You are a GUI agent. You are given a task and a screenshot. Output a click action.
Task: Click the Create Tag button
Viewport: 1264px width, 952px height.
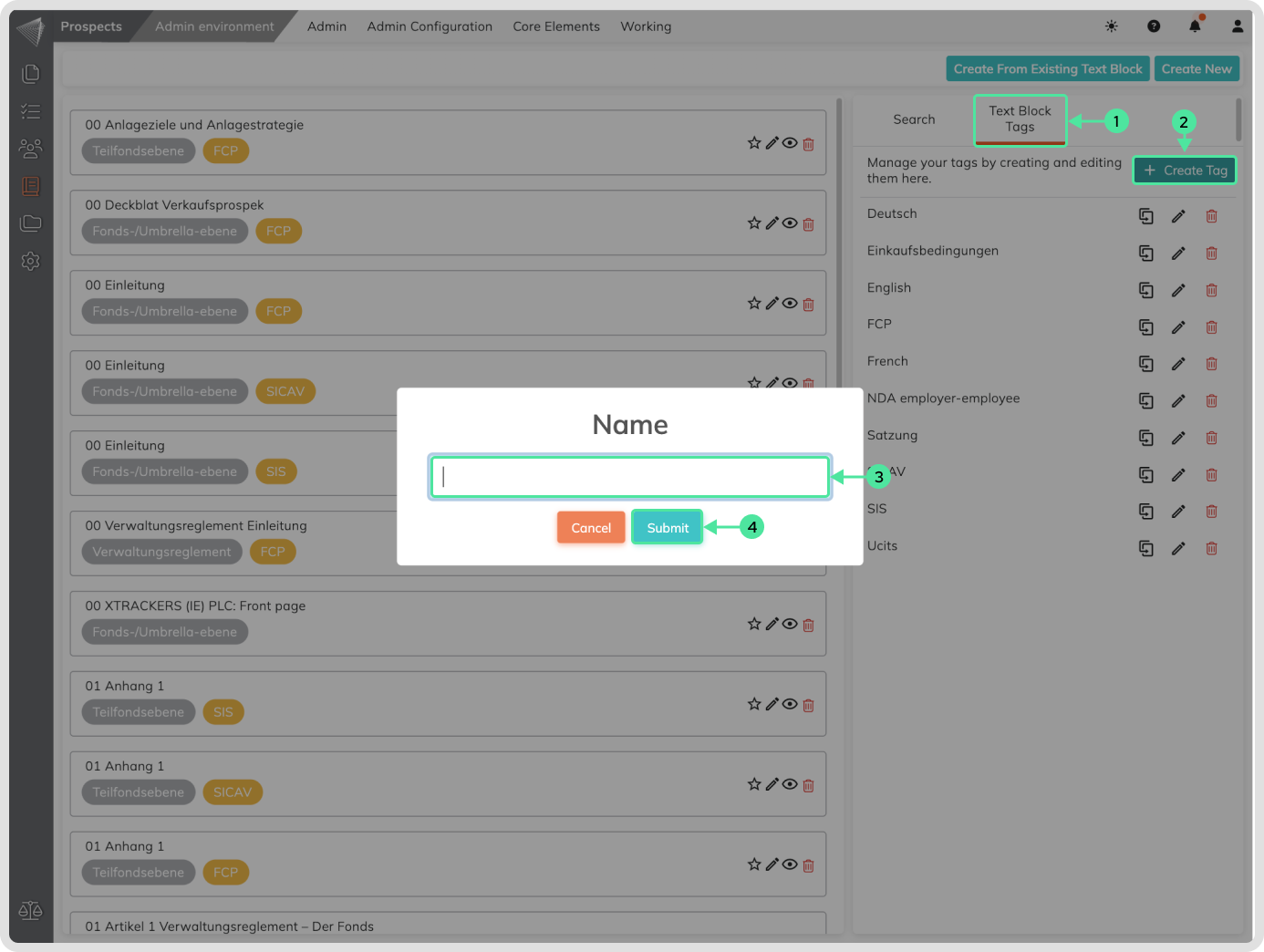pos(1185,171)
